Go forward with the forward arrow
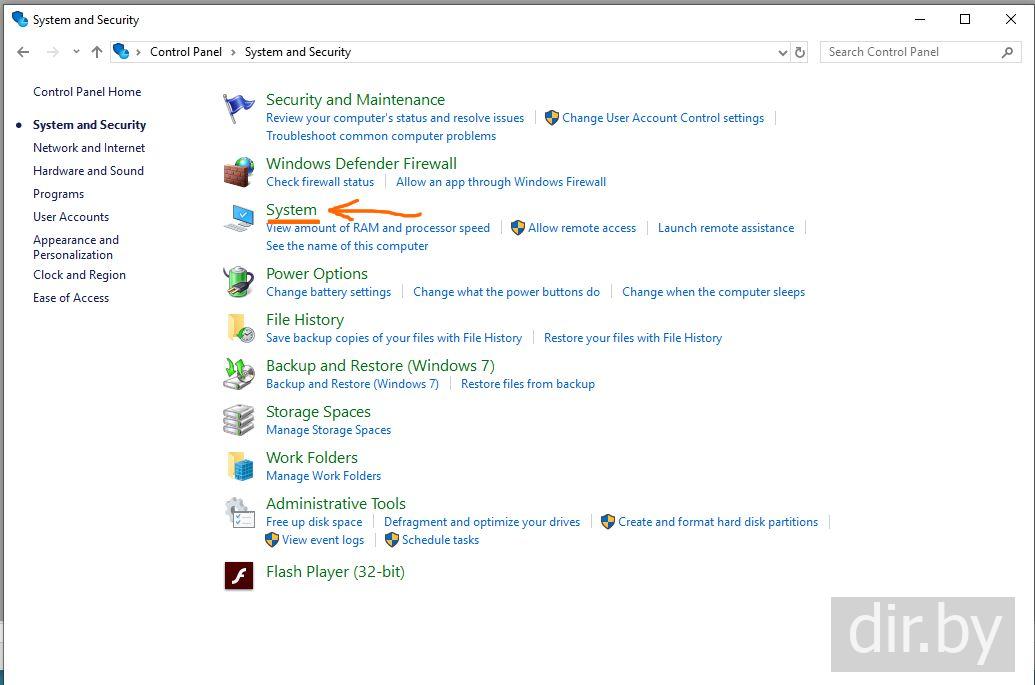 pyautogui.click(x=53, y=52)
